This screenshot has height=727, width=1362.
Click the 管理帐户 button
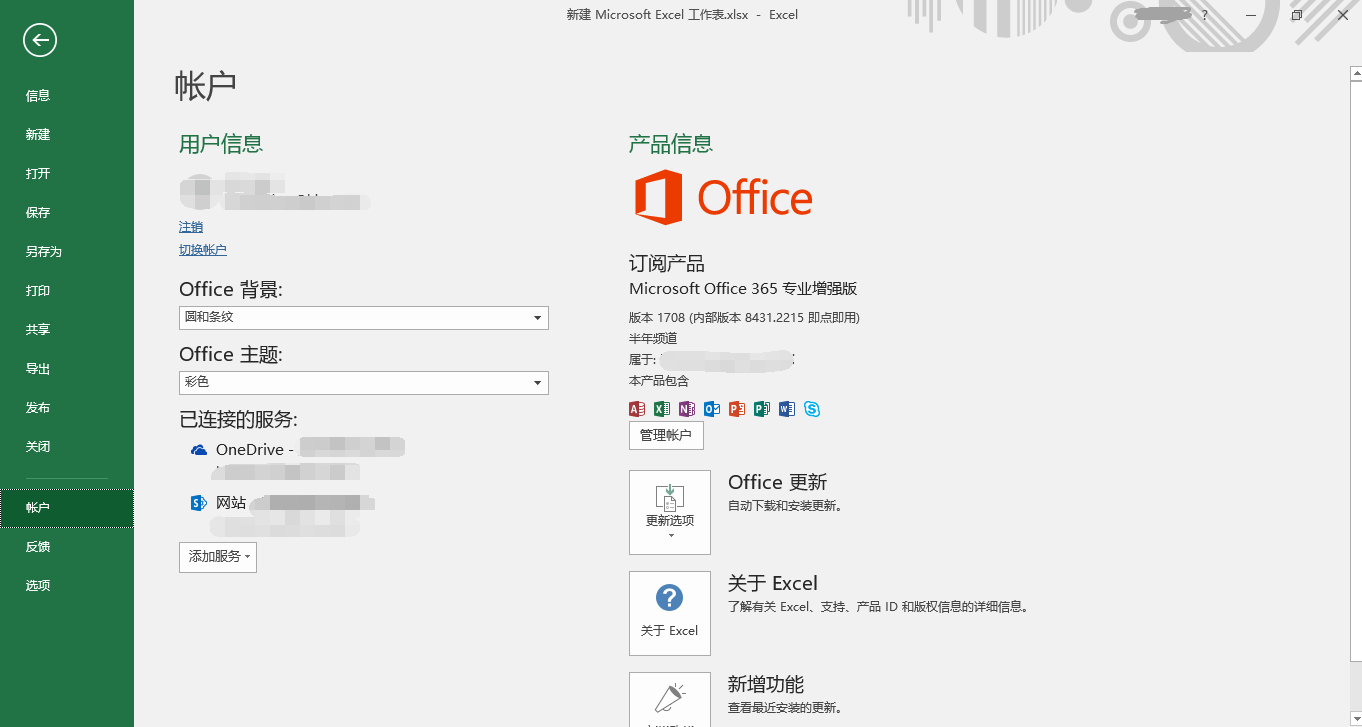[665, 435]
